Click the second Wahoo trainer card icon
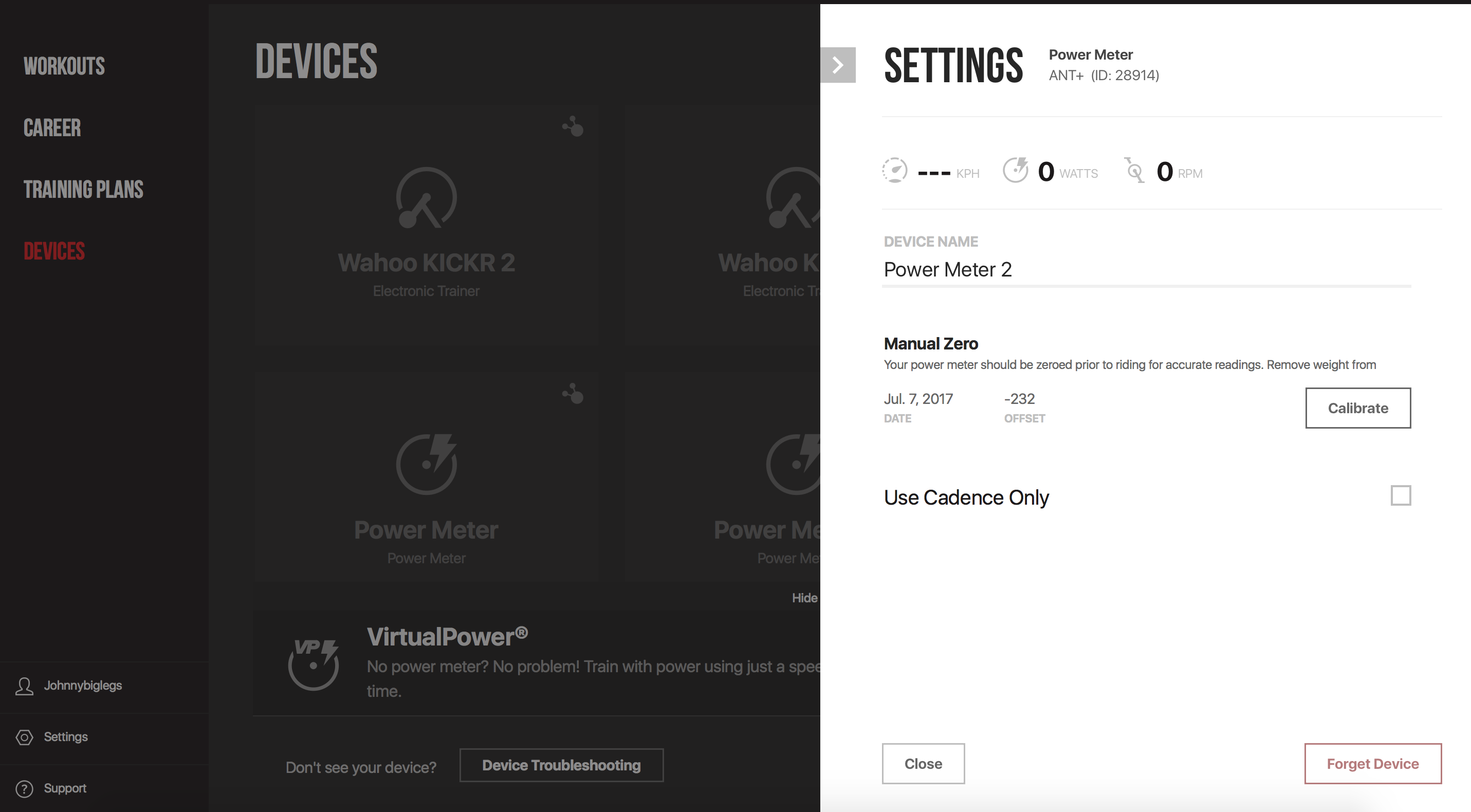Viewport: 1471px width, 812px height. [793, 197]
